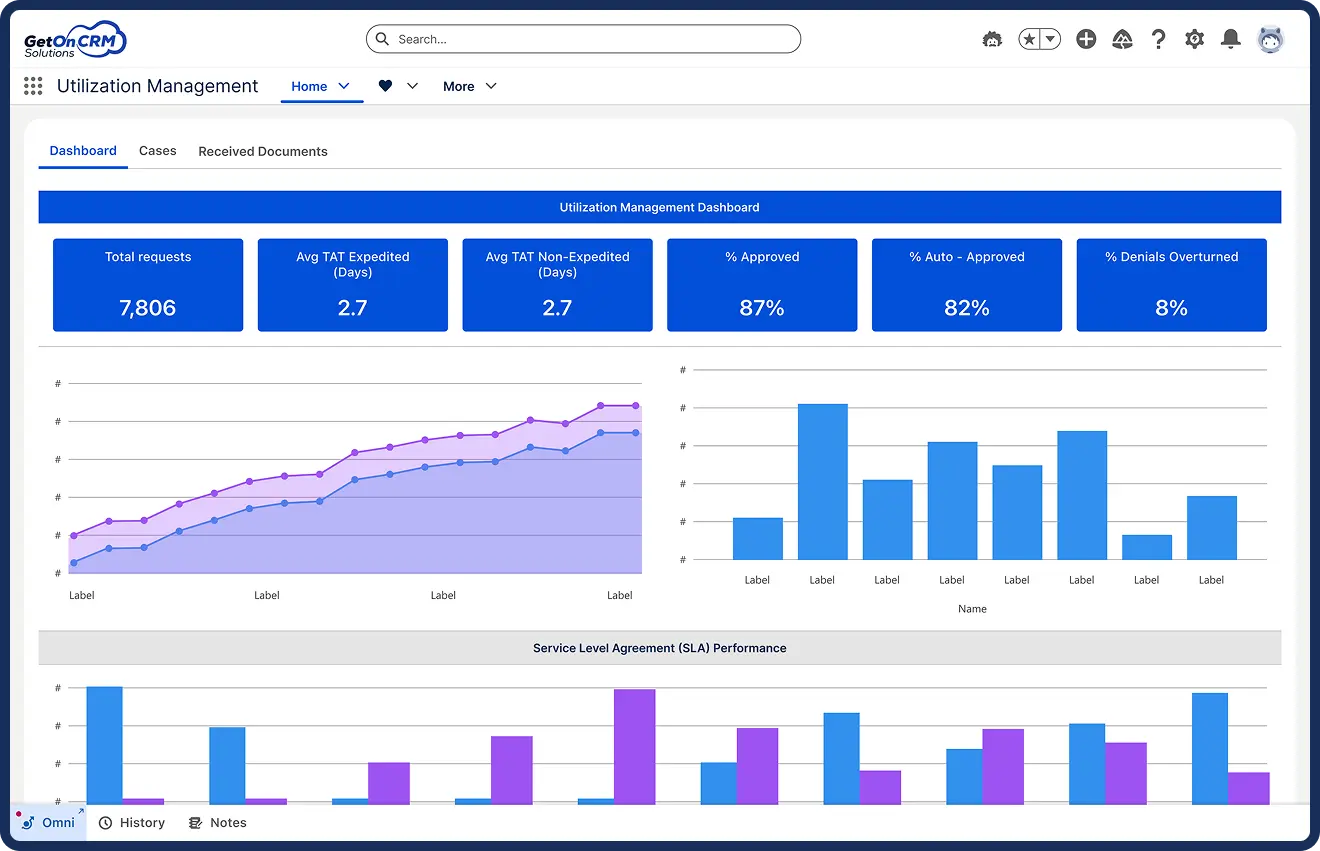This screenshot has width=1320, height=851.
Task: Open the Setup gear icon
Action: 1194,39
